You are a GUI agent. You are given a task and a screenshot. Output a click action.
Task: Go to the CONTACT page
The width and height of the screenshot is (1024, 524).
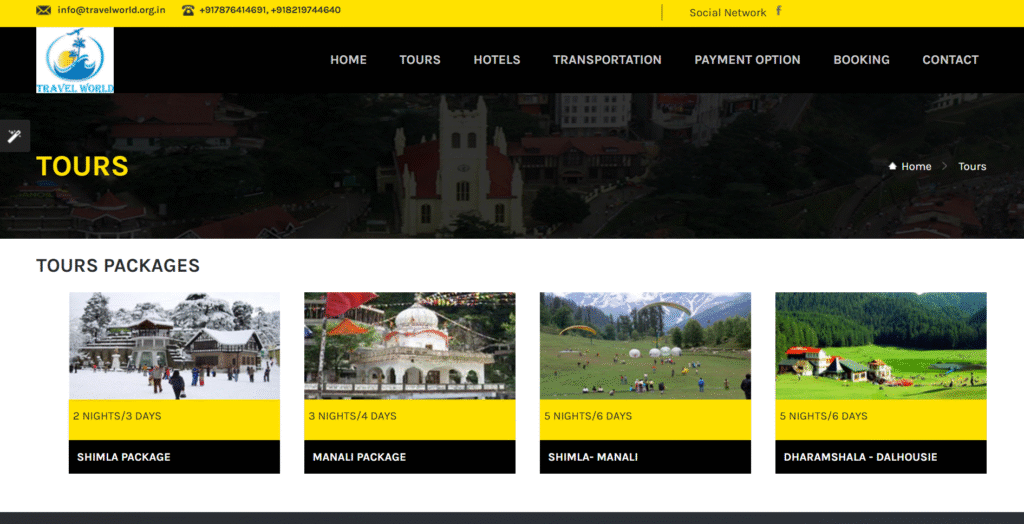[x=950, y=60]
